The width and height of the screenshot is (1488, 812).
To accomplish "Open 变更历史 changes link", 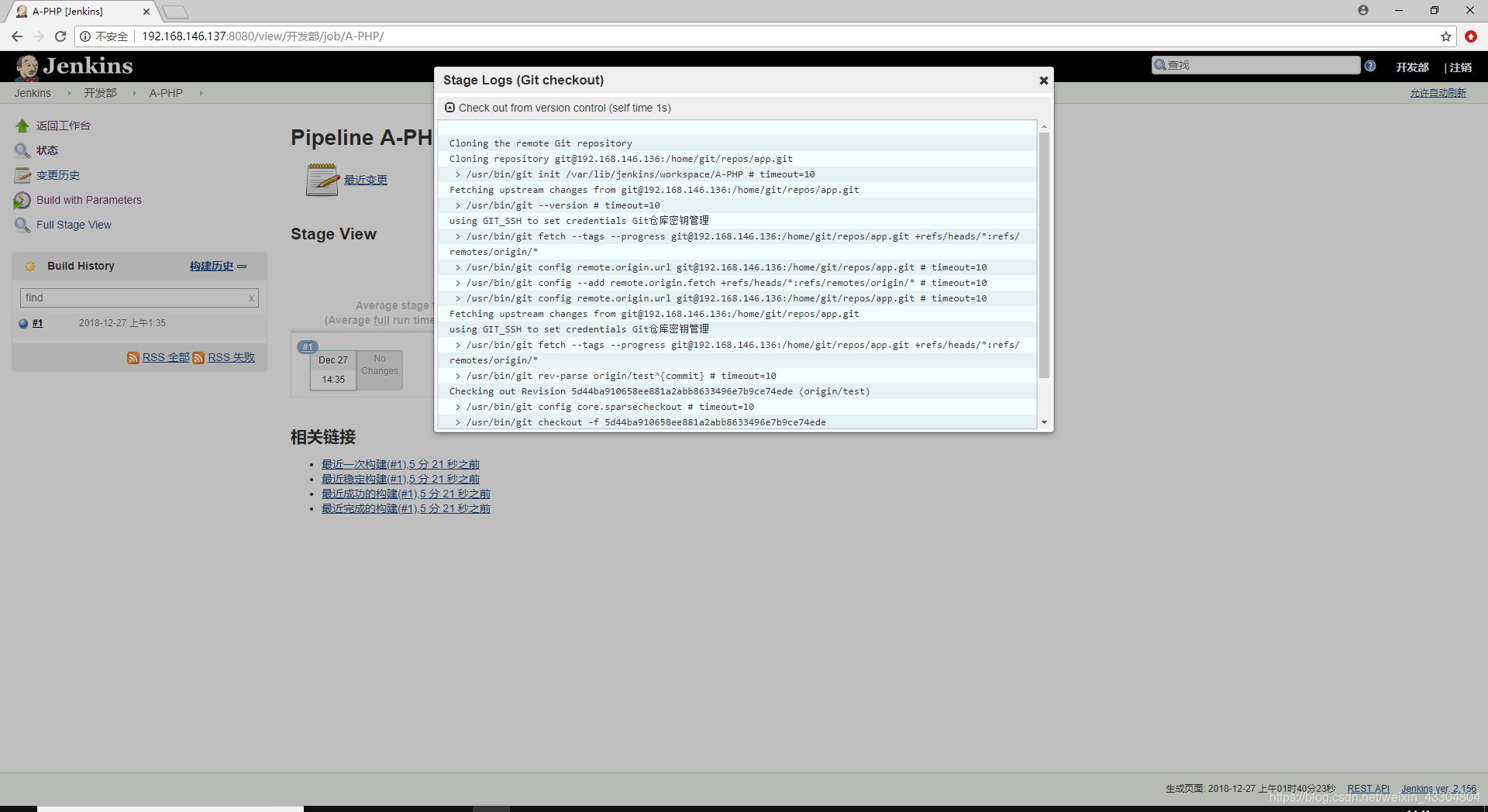I will (58, 175).
